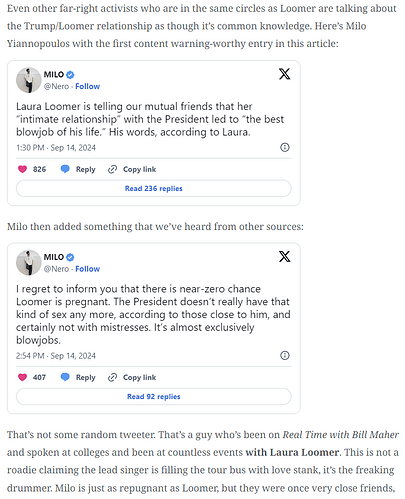Click the info icon on the 2:54 PM tweet

pos(285,355)
